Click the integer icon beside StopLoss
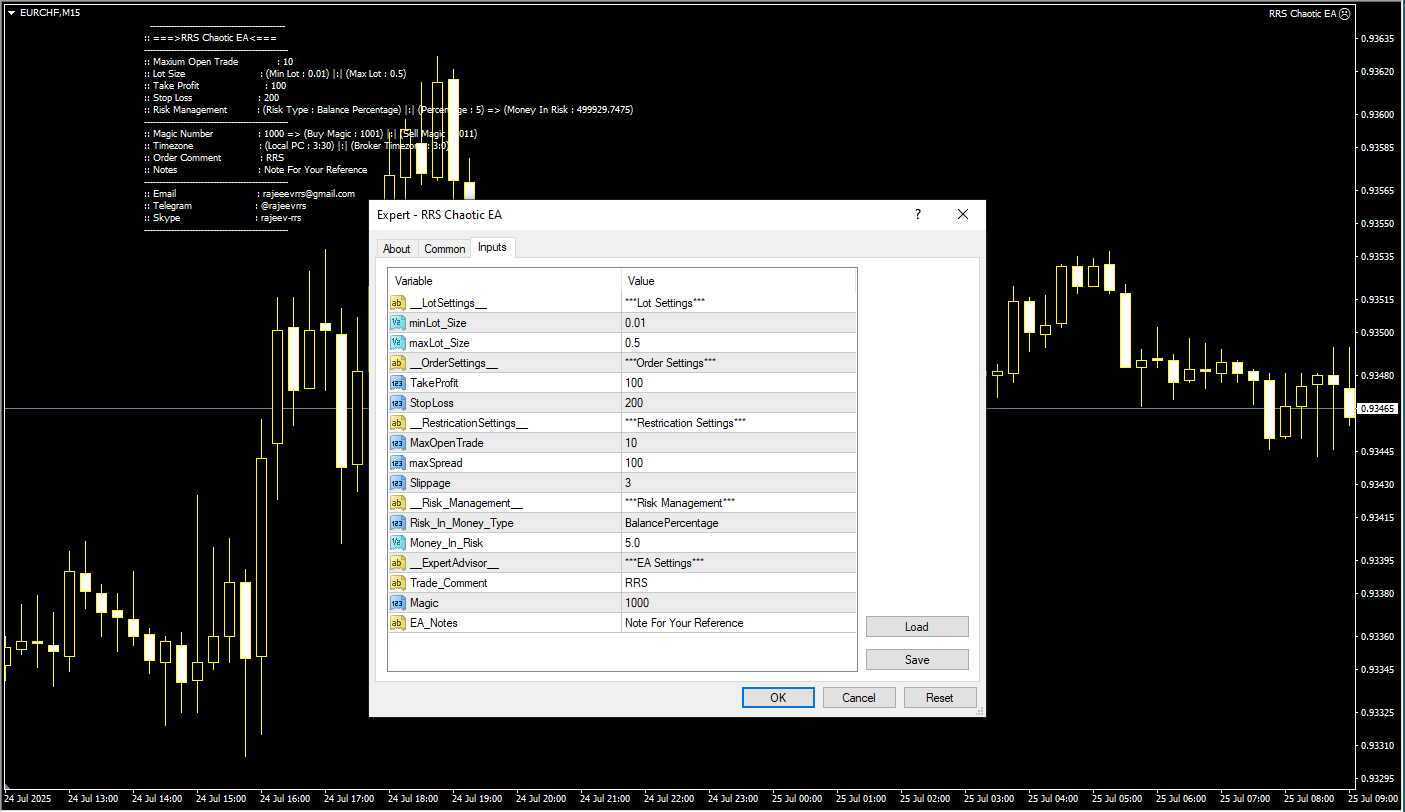Image resolution: width=1405 pixels, height=812 pixels. 397,403
